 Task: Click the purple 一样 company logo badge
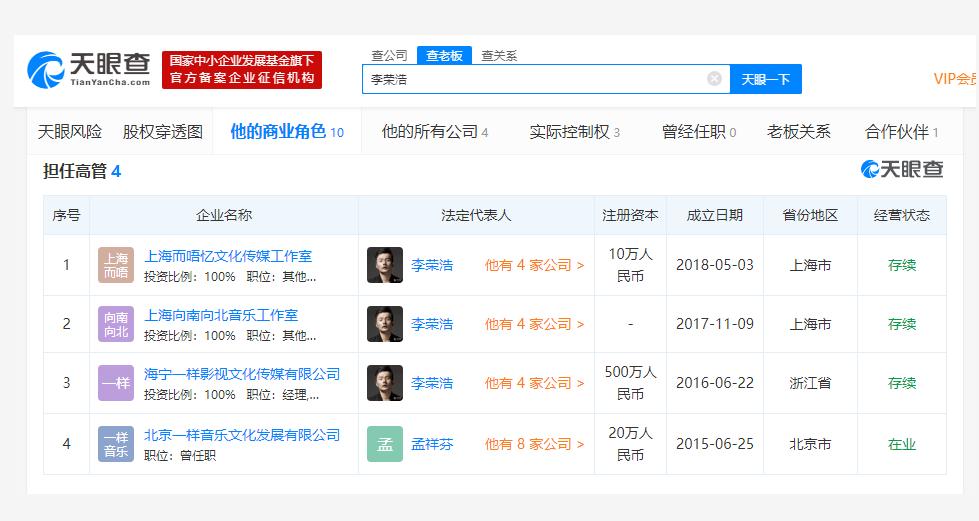click(x=116, y=383)
